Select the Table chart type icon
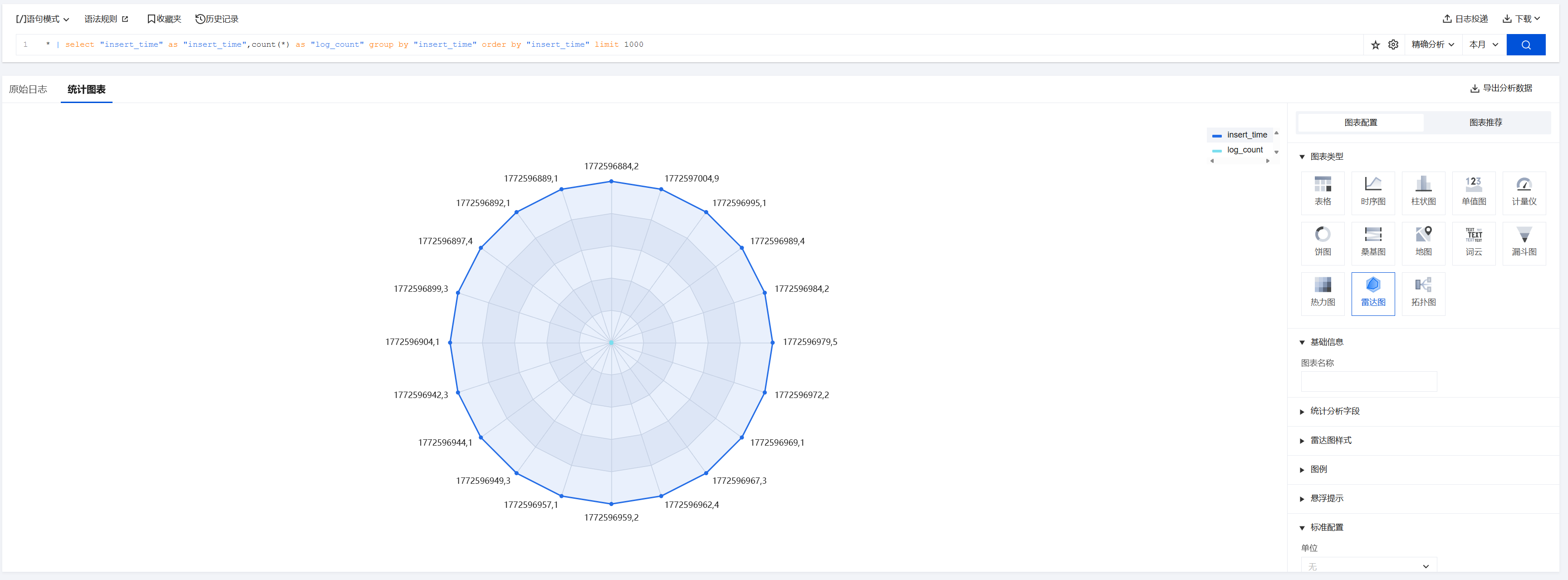Viewport: 1568px width, 580px height. coord(1322,192)
